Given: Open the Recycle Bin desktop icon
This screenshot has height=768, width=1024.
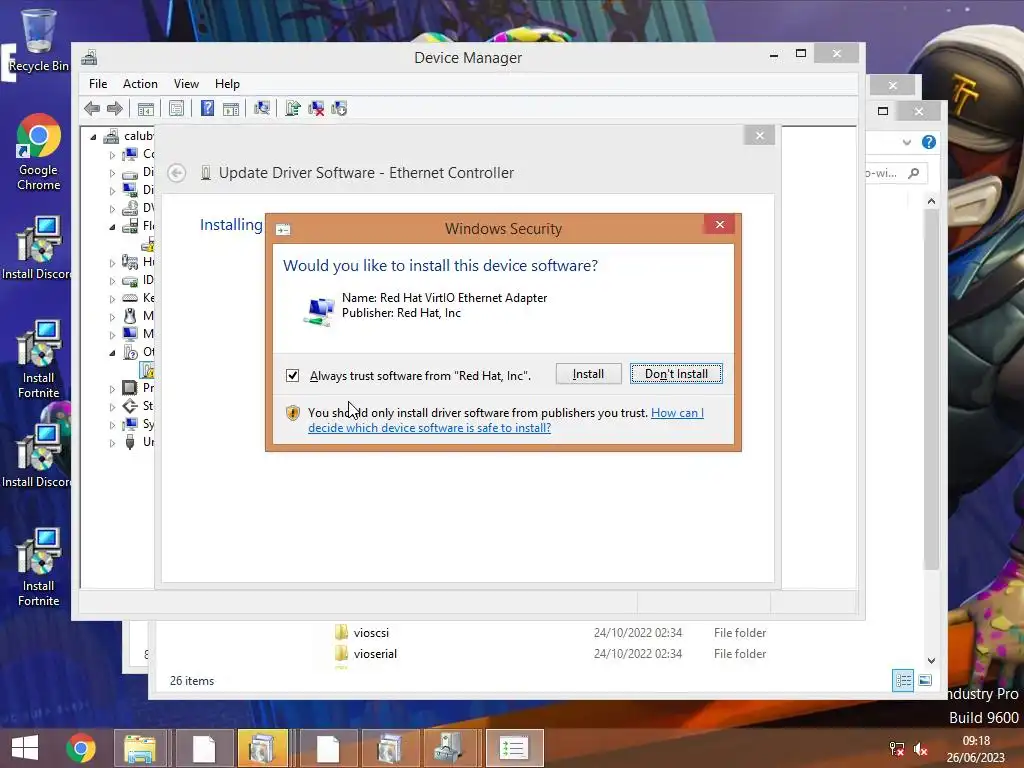Looking at the screenshot, I should coord(39,39).
